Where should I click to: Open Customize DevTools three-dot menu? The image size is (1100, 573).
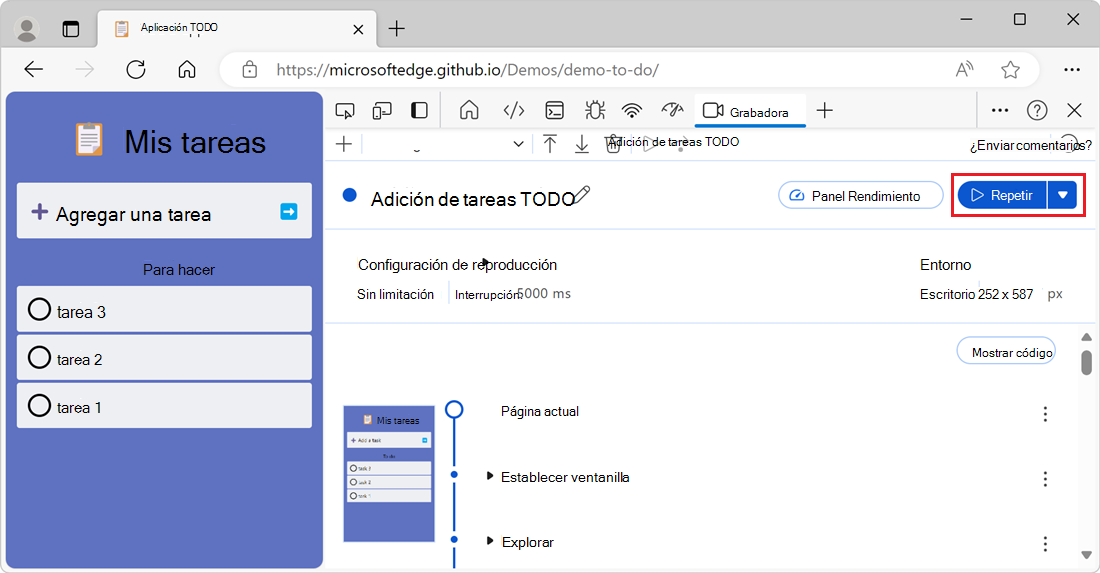(x=1000, y=110)
